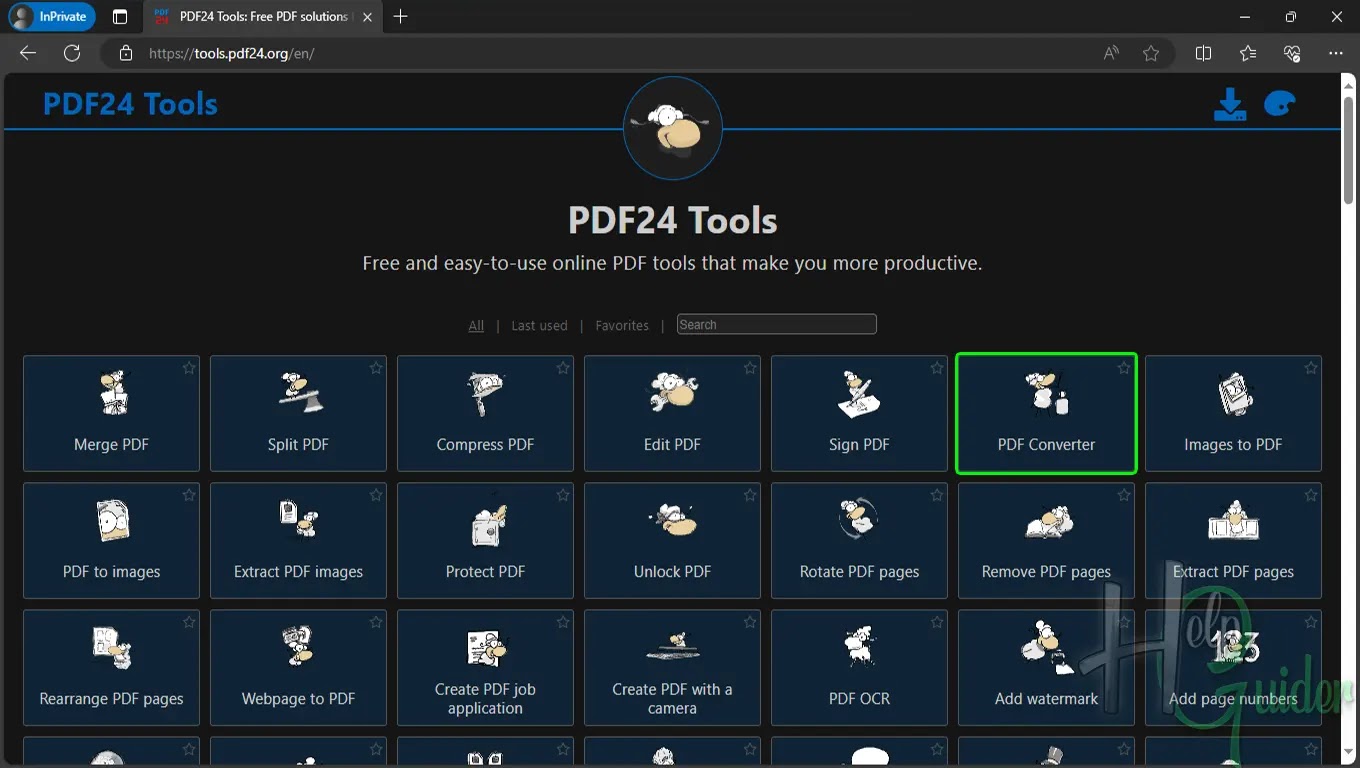Favorite Protect PDF with its star
Viewport: 1360px width, 768px height.
[x=562, y=495]
